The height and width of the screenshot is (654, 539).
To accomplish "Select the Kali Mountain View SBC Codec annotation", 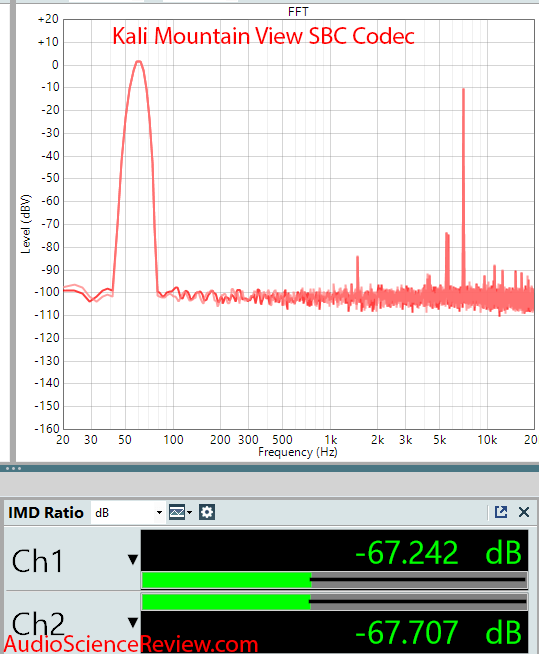I will coord(263,36).
